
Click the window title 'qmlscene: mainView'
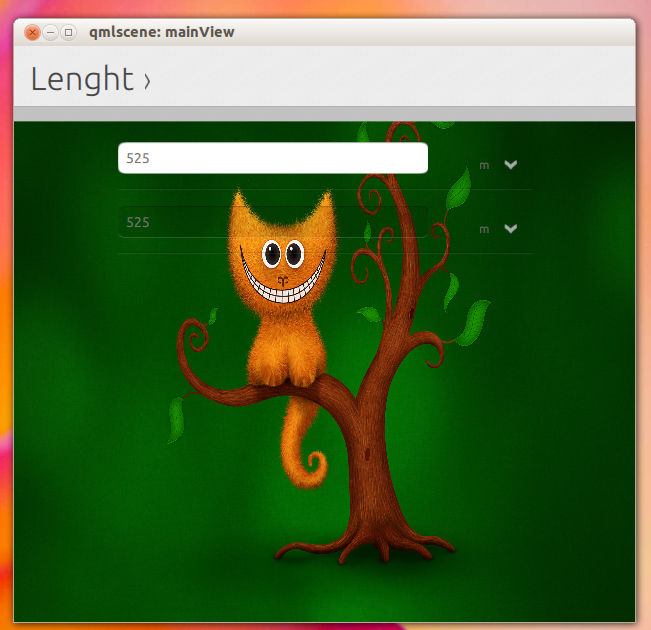162,32
